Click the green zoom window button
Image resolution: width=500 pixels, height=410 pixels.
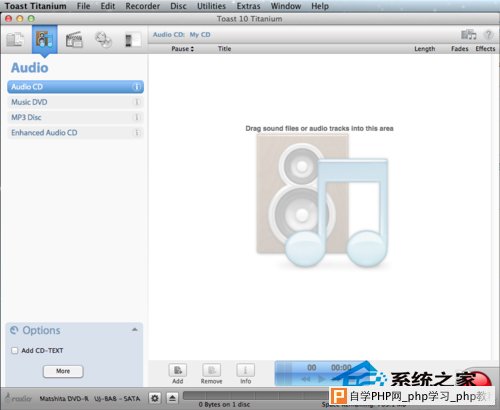[x=31, y=19]
